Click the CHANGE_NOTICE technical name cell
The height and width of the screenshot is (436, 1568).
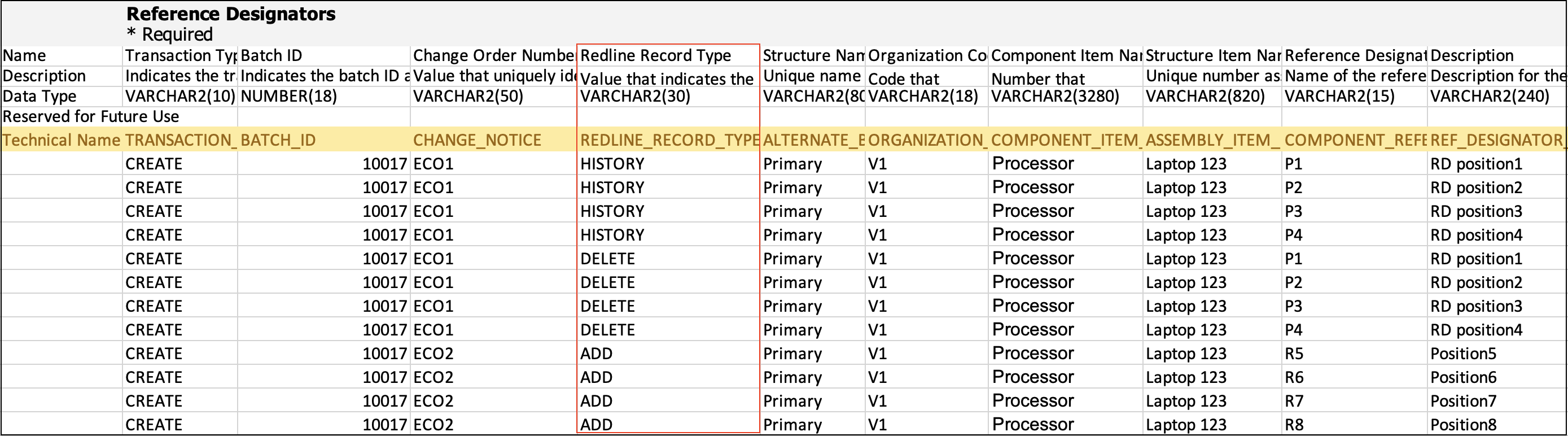click(494, 140)
